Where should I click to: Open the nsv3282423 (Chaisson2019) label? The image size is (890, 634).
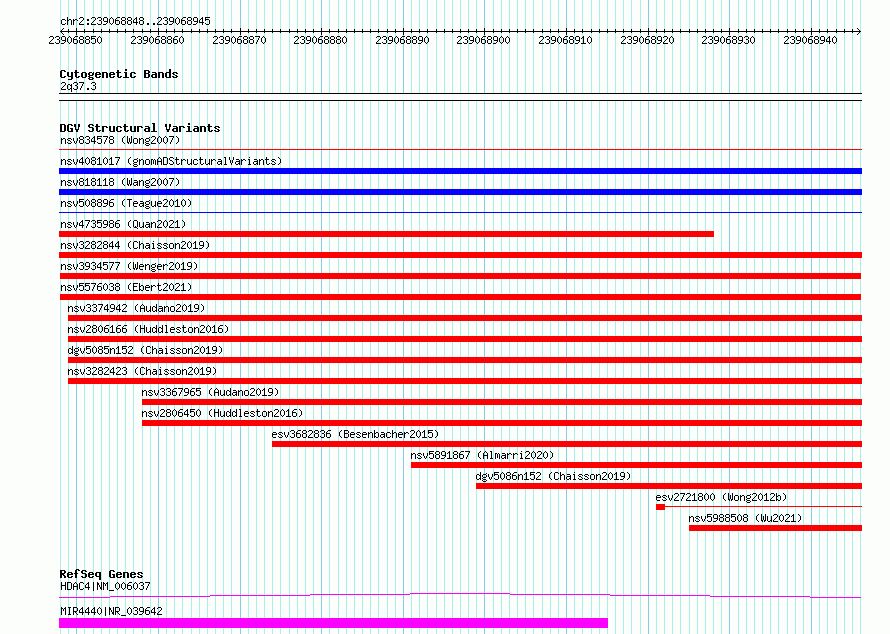click(142, 371)
